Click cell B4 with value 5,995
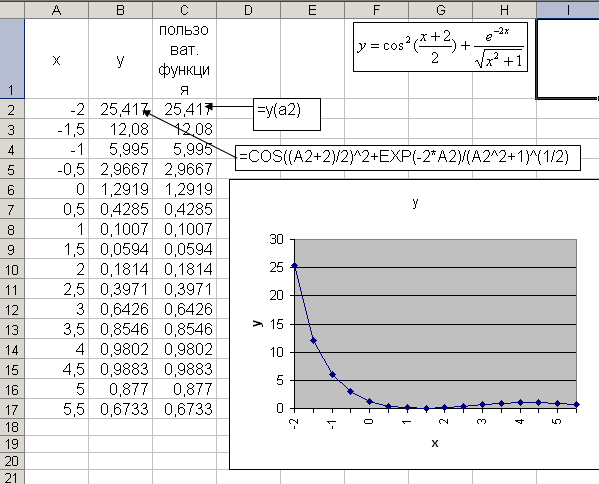Screen dimensions: 599x484 tap(120, 149)
